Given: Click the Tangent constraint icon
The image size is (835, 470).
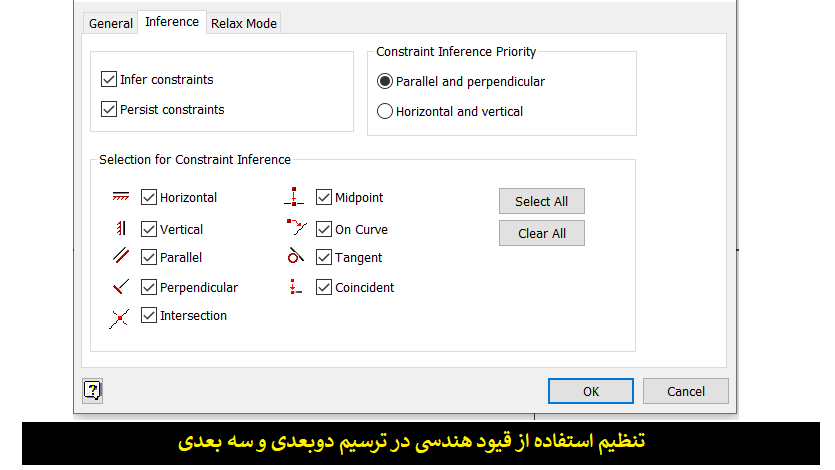Looking at the screenshot, I should click(296, 255).
